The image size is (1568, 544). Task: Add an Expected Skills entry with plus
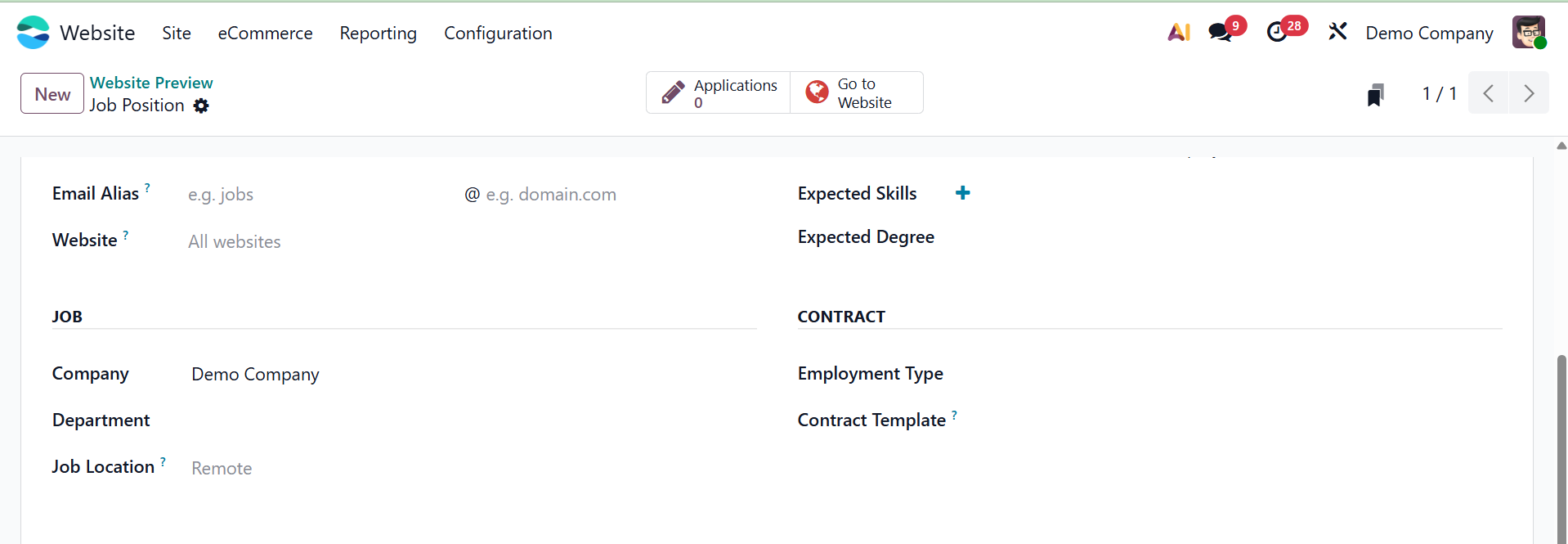point(962,193)
